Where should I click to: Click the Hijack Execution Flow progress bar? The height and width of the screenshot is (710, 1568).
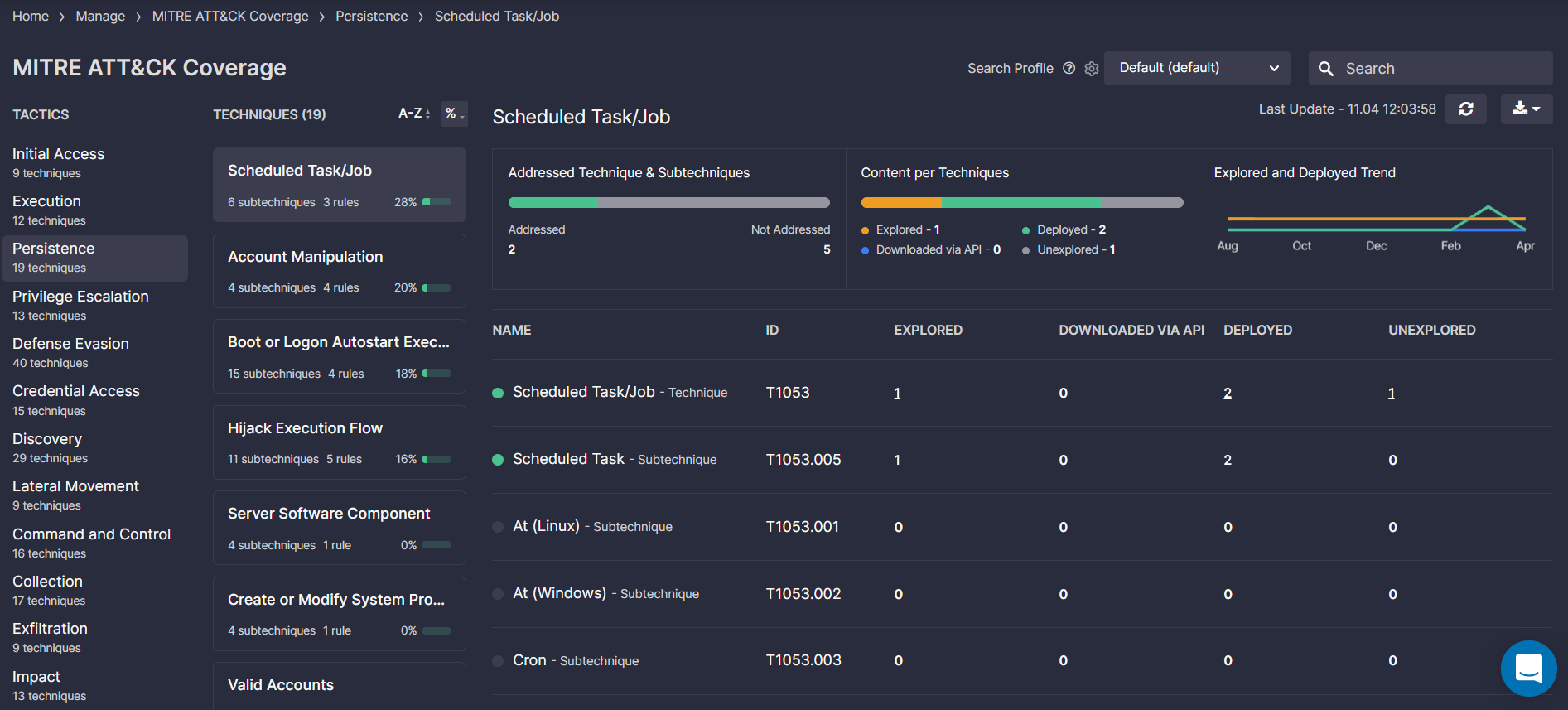click(x=437, y=459)
